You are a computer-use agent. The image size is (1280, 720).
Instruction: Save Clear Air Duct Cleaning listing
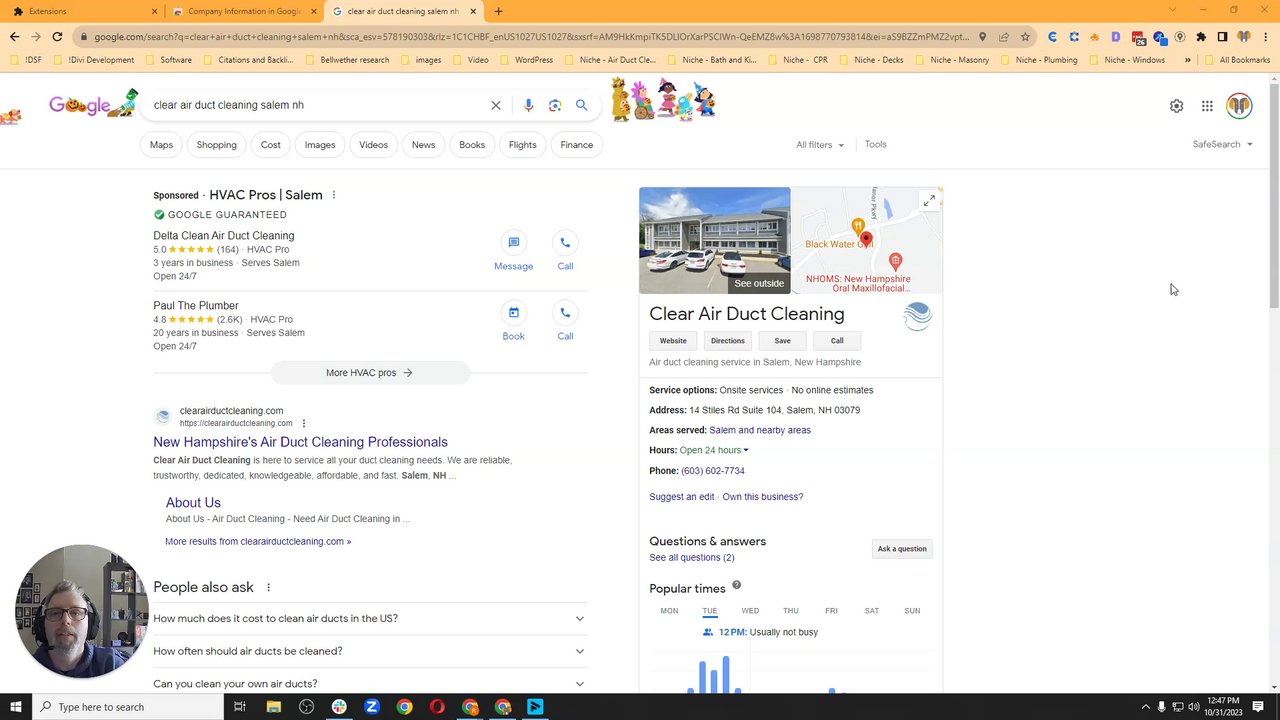pos(782,341)
